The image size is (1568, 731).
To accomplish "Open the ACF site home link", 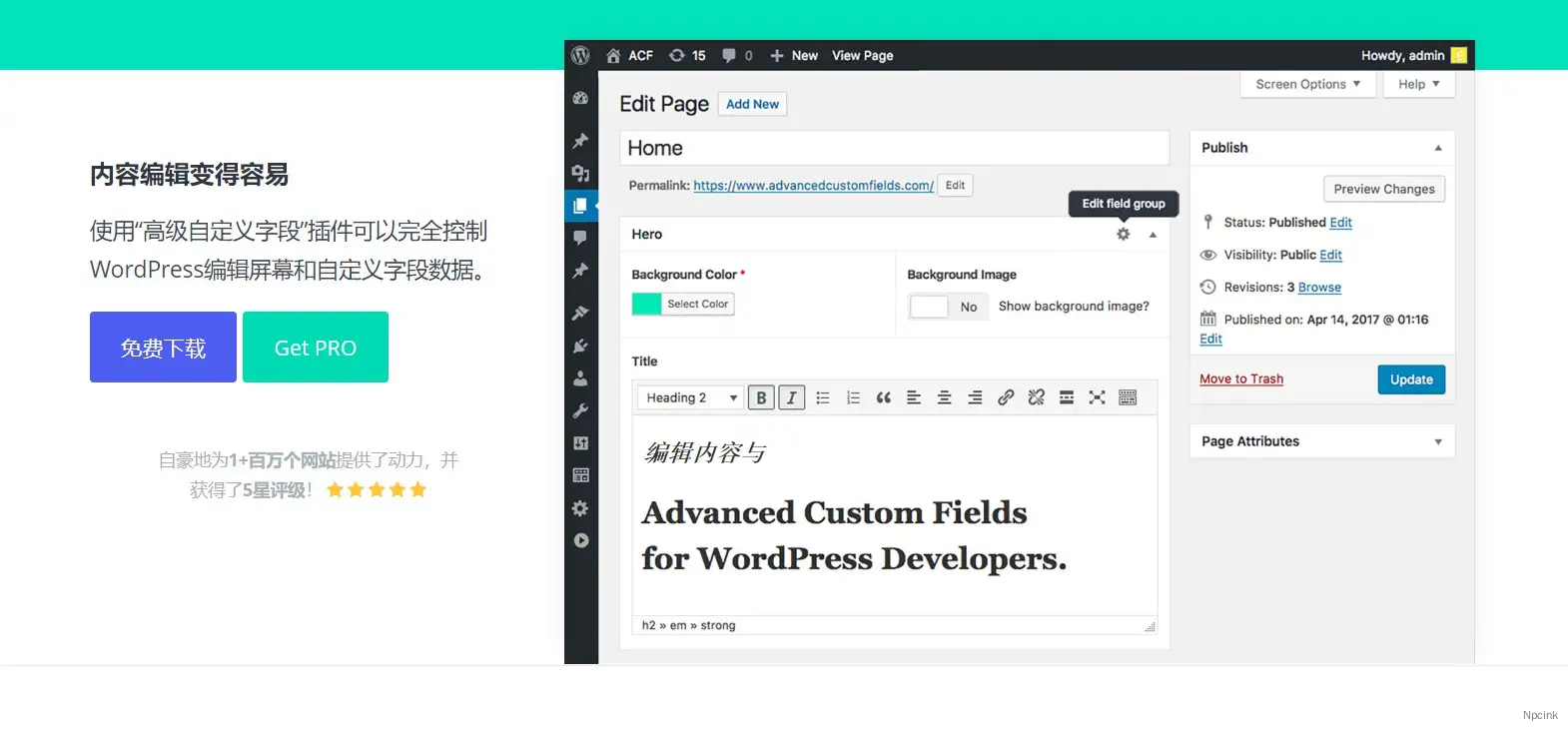I will coord(629,56).
